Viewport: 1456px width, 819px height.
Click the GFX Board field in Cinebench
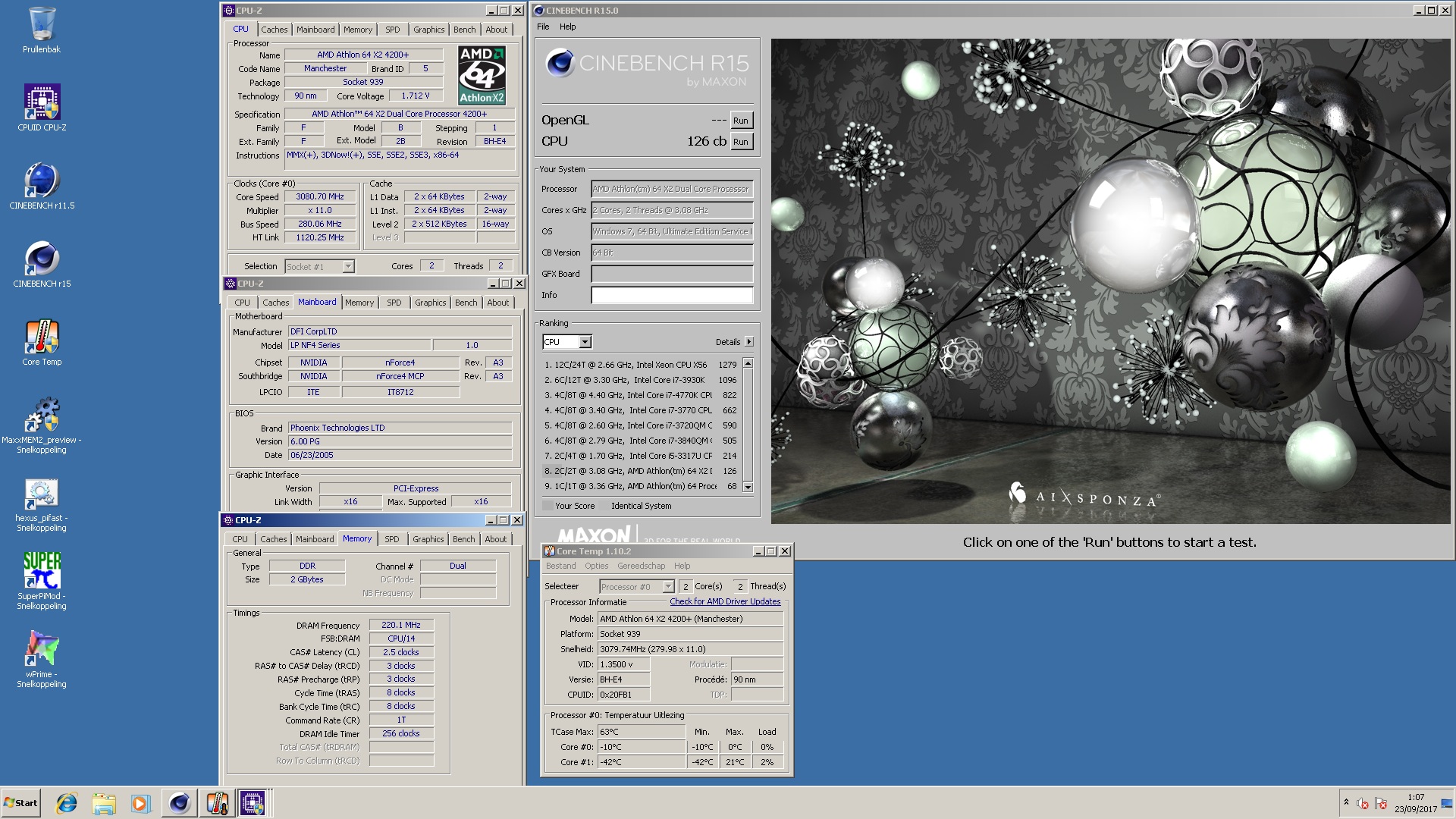672,275
